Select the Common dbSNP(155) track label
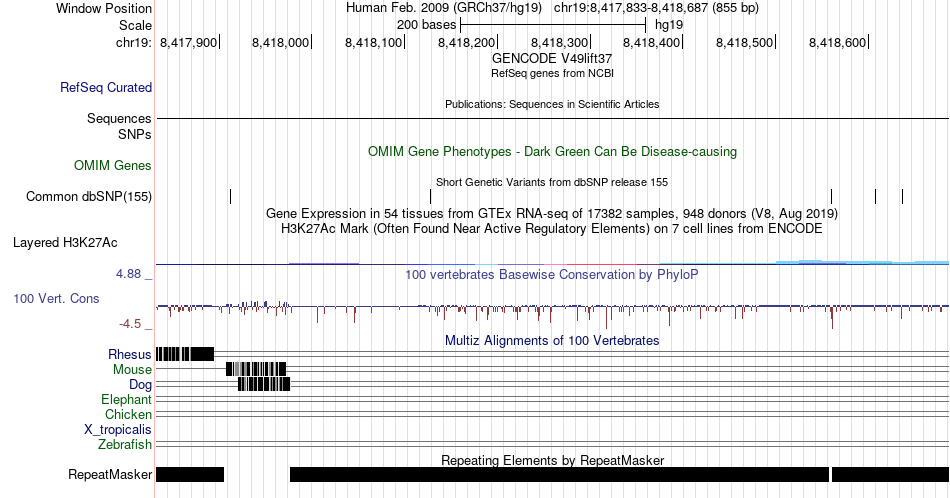 point(89,196)
